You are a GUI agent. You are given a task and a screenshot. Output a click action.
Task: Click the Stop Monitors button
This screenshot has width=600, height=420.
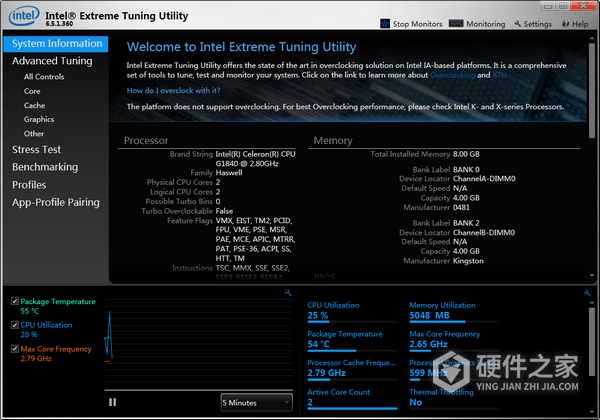[411, 24]
